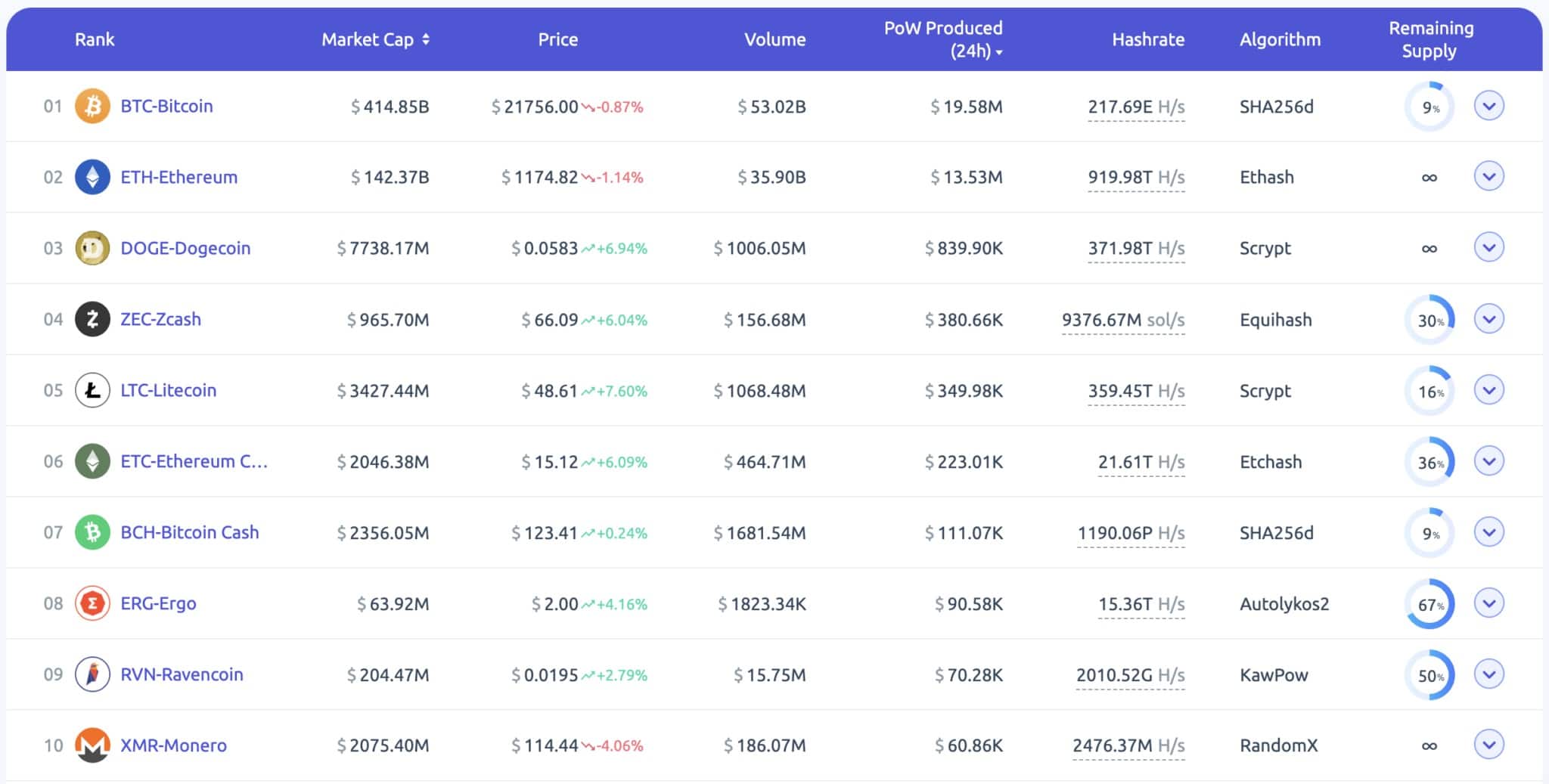The width and height of the screenshot is (1549, 784).
Task: Click Bitcoin hashrate 217.69E H/s
Action: (x=1136, y=107)
